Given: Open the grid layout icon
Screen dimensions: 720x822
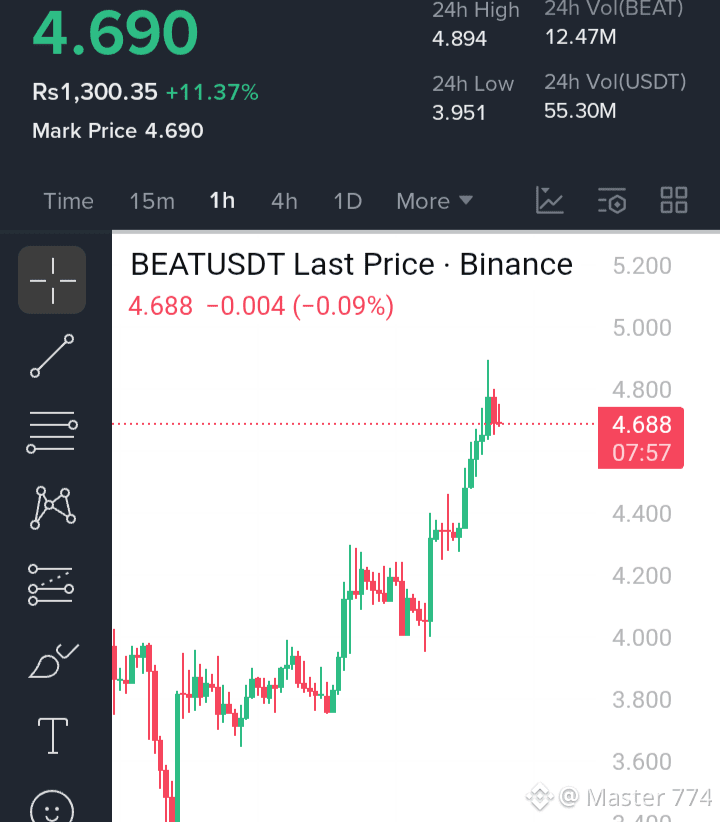Looking at the screenshot, I should point(674,200).
